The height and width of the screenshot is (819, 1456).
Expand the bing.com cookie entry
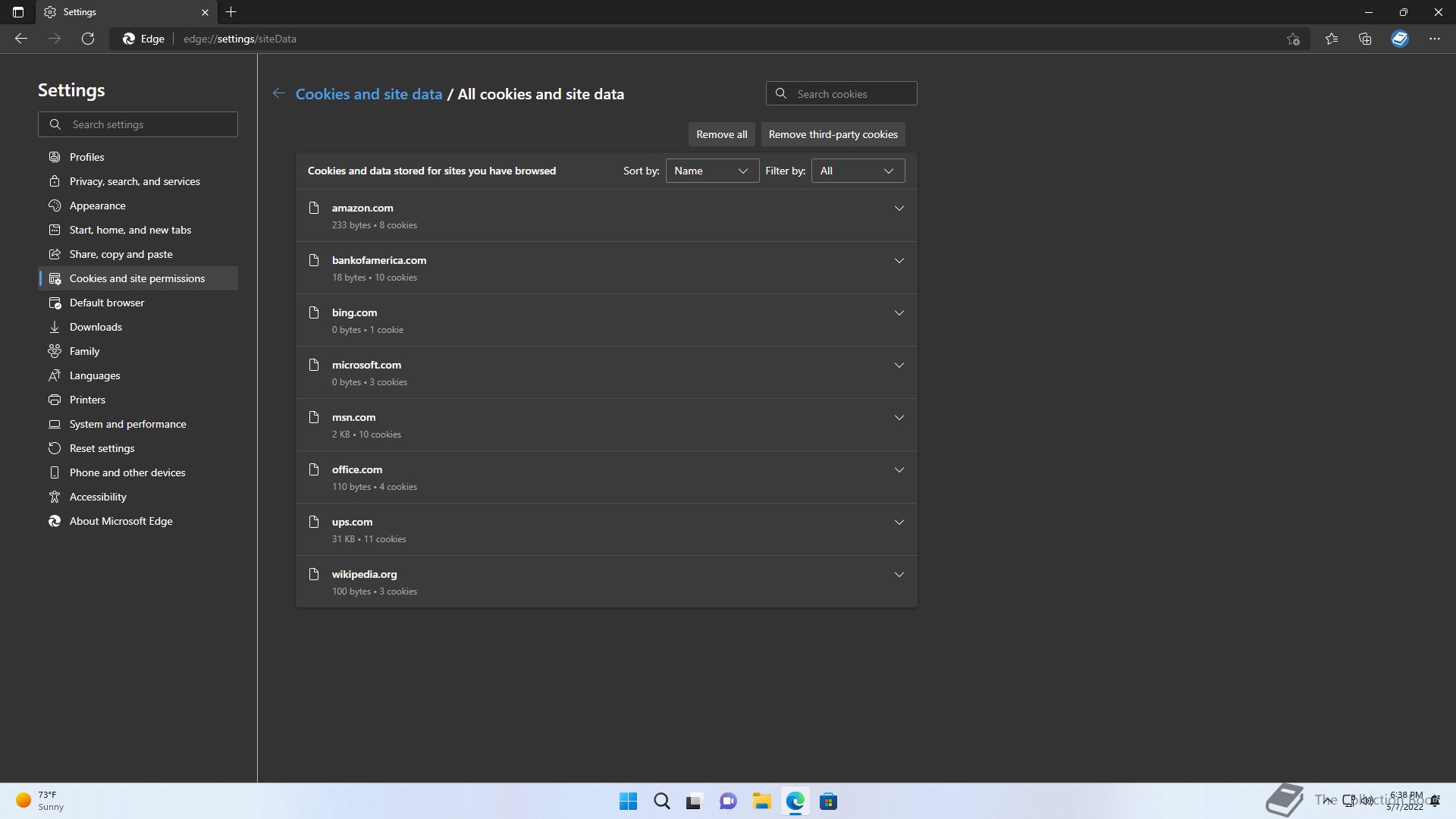tap(899, 312)
